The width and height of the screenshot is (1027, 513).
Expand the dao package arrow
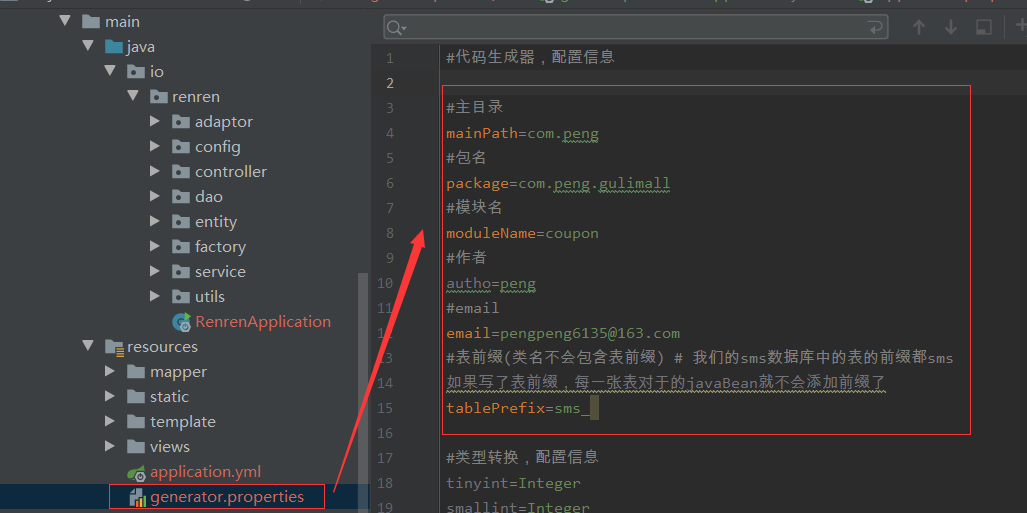tap(155, 196)
